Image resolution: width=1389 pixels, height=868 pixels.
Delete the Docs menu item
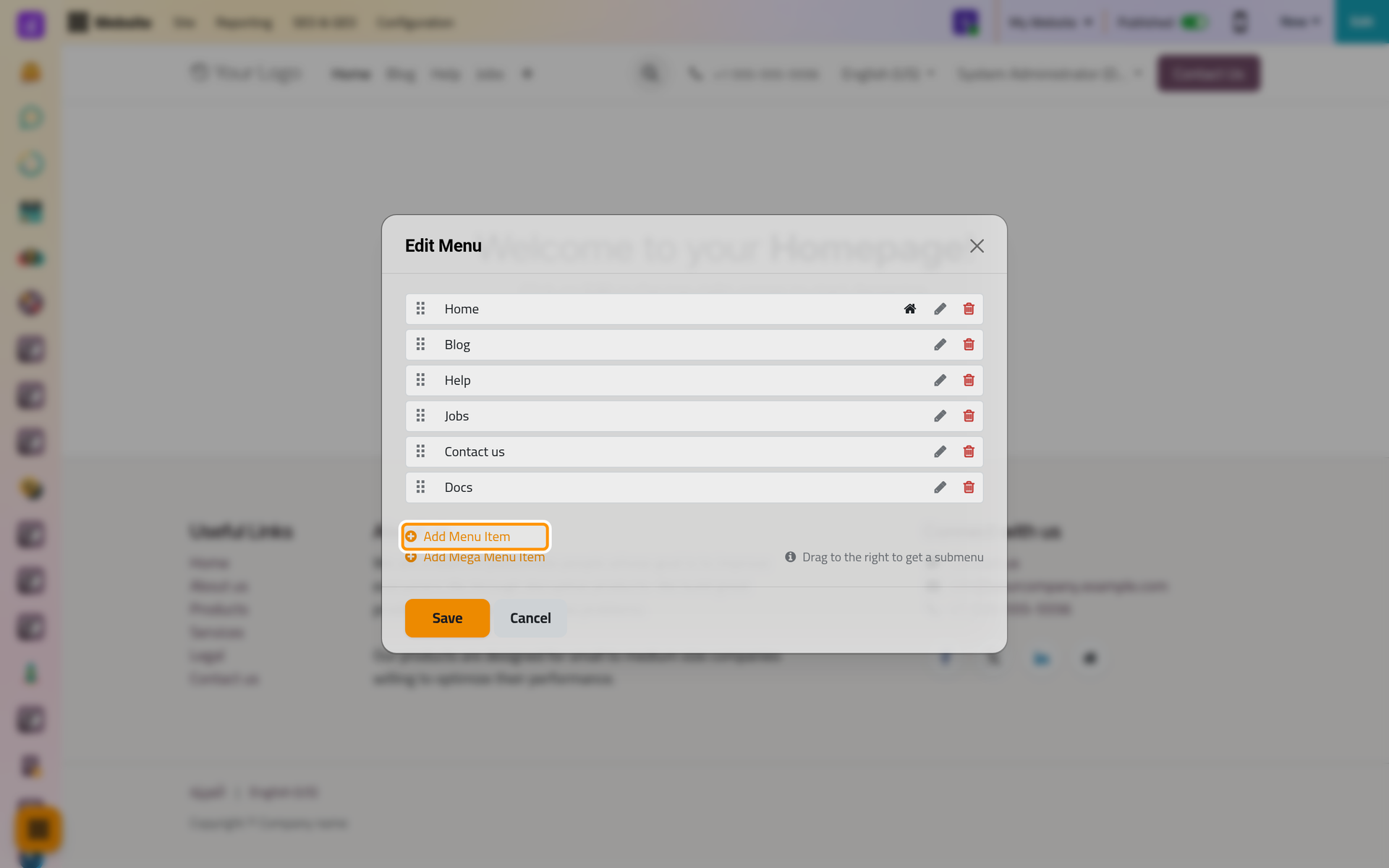click(969, 488)
